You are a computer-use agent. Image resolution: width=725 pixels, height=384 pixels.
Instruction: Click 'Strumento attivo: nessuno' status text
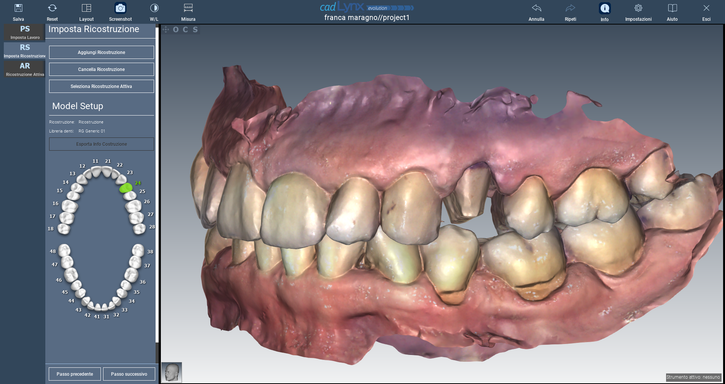click(x=693, y=377)
